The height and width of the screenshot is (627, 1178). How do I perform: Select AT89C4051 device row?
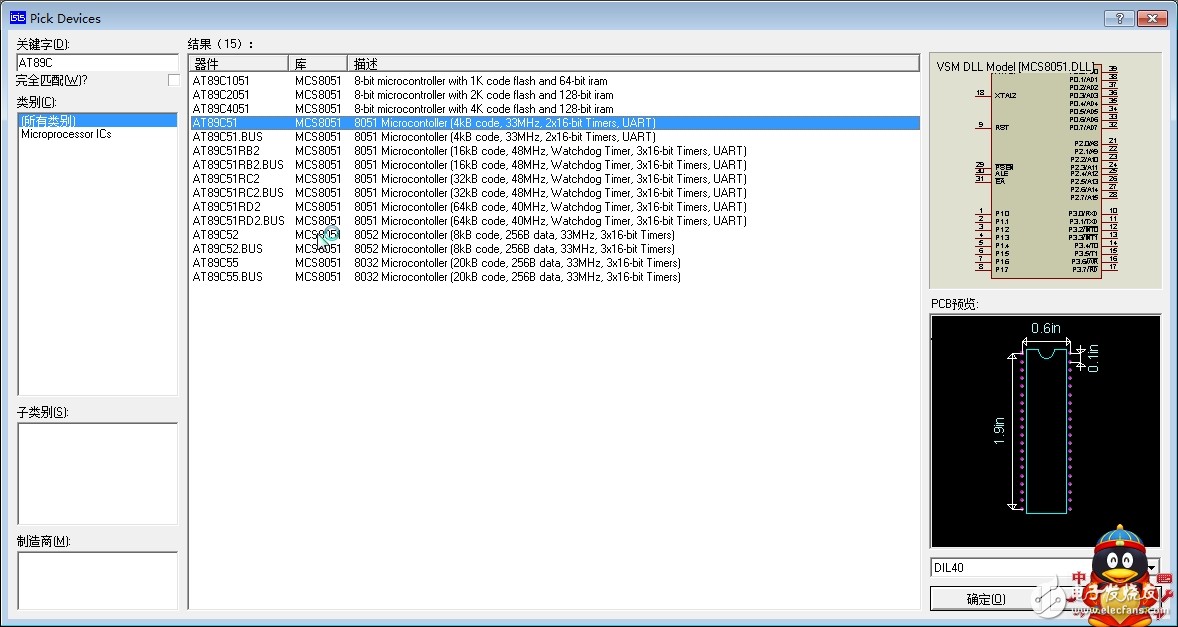554,109
